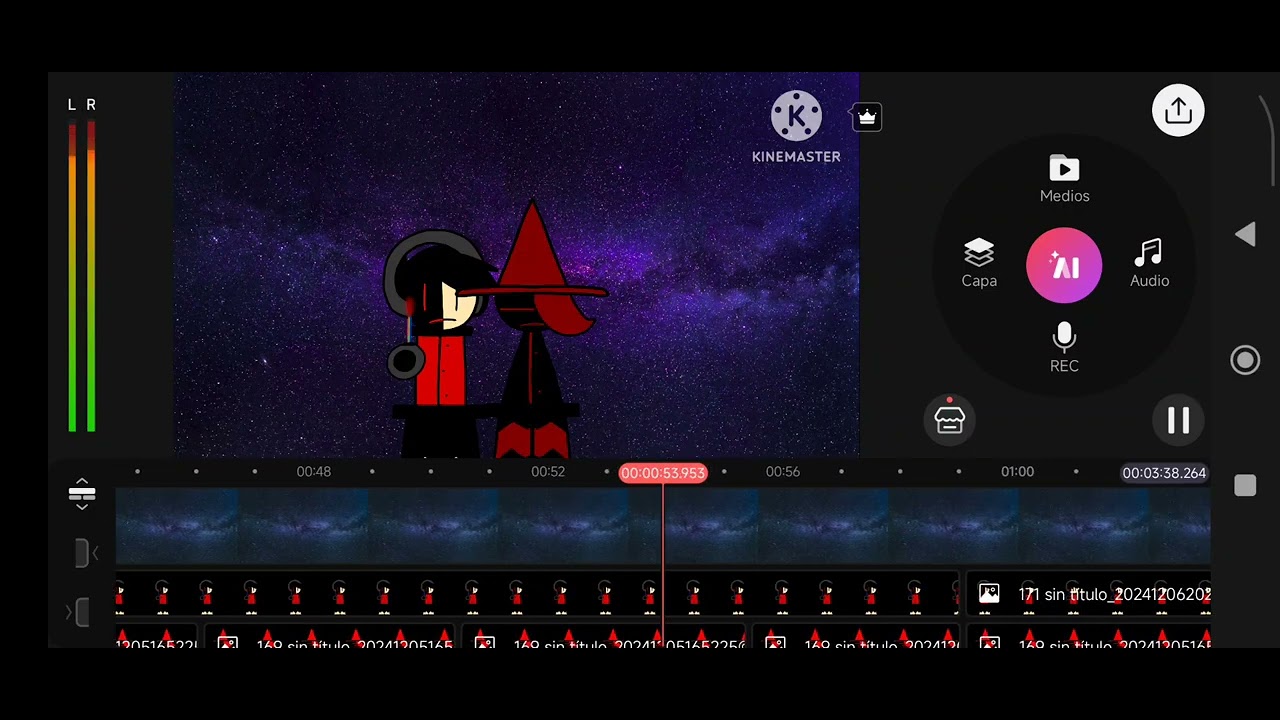Tap the 01:00 ruler mark
Screen dimensions: 1280x720
1018,471
